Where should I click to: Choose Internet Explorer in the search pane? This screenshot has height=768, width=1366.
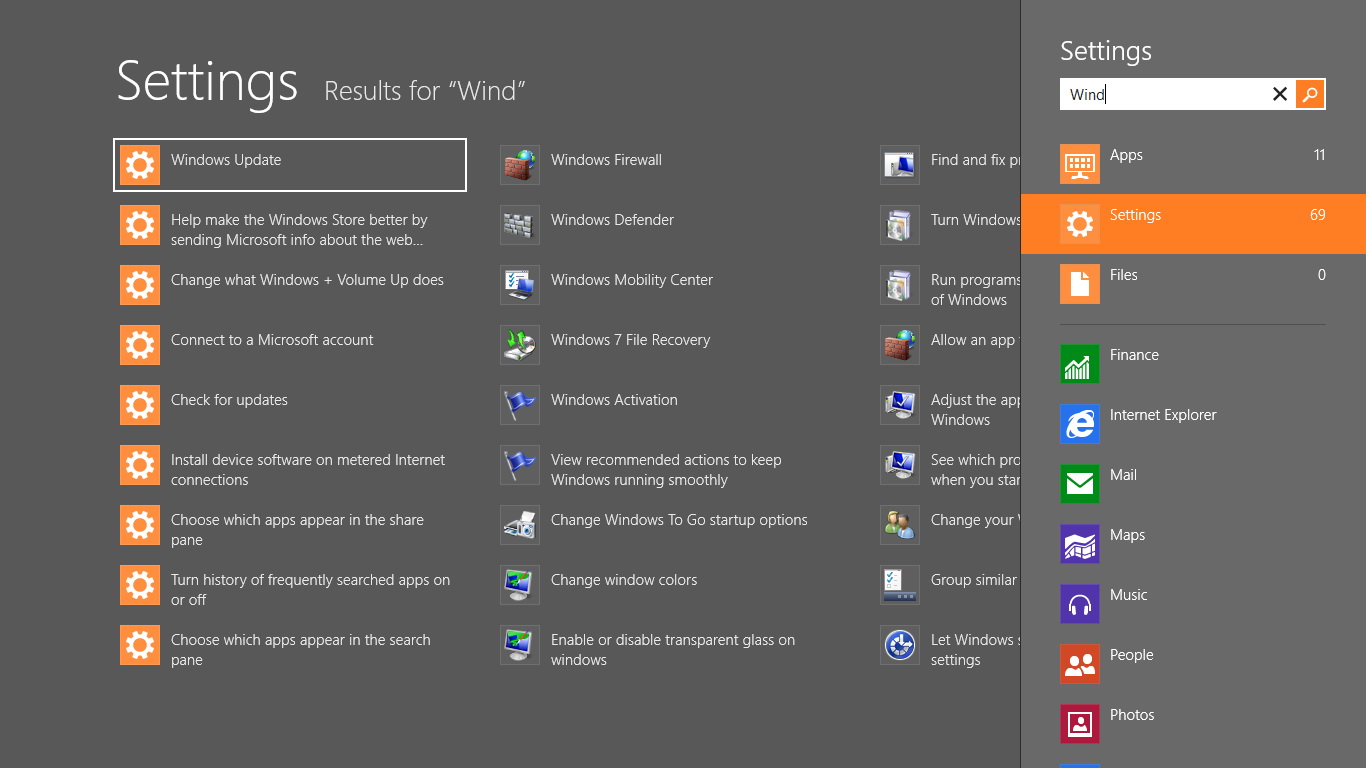tap(1193, 424)
